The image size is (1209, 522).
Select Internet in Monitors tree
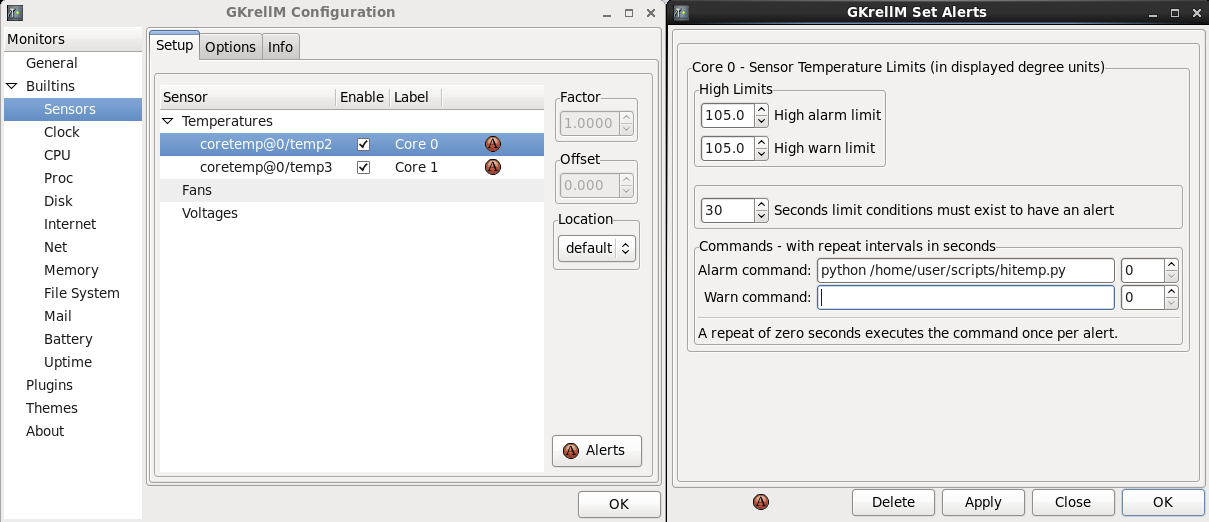coord(70,224)
